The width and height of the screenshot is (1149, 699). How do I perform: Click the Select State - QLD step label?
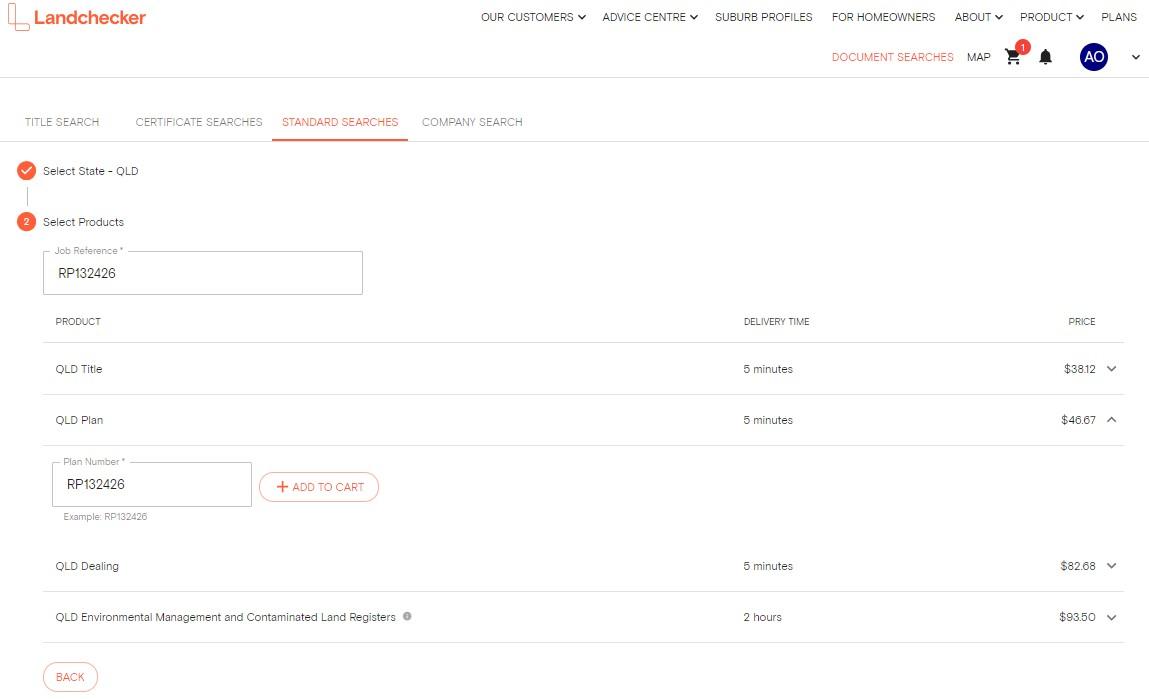pos(90,171)
